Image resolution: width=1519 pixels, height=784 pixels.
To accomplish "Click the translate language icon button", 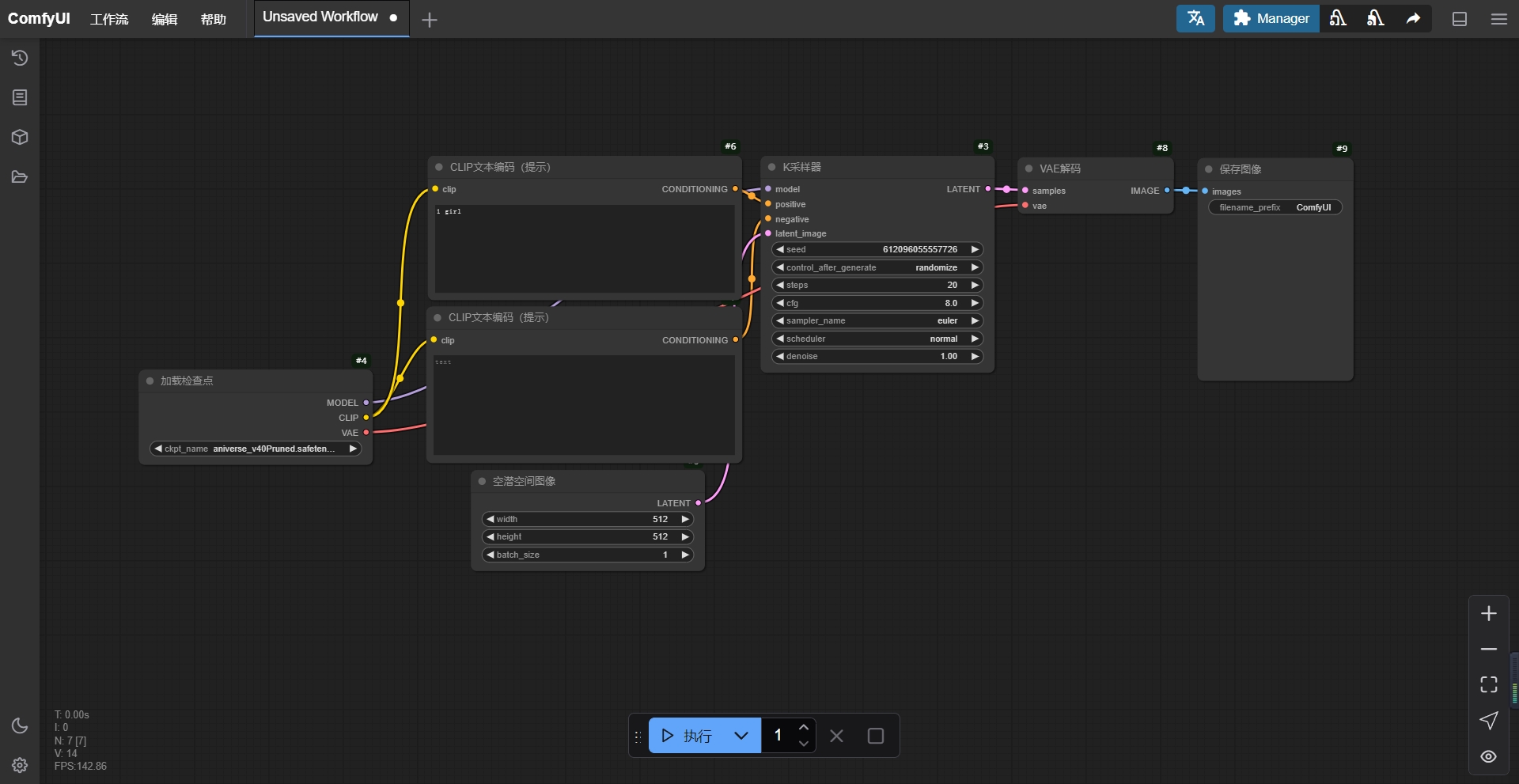I will tap(1195, 18).
